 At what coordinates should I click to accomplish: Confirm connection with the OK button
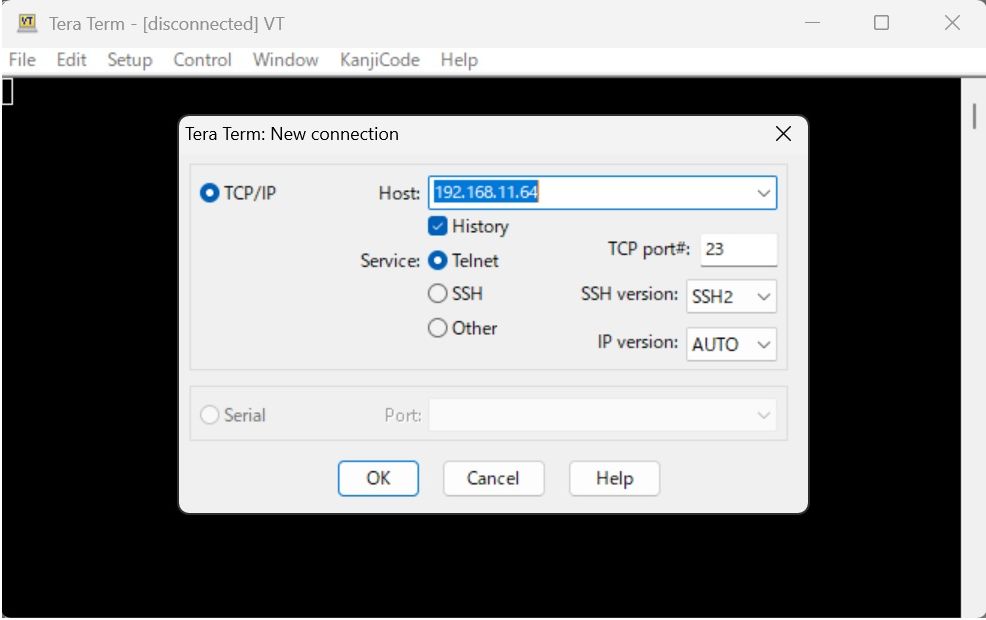point(378,479)
